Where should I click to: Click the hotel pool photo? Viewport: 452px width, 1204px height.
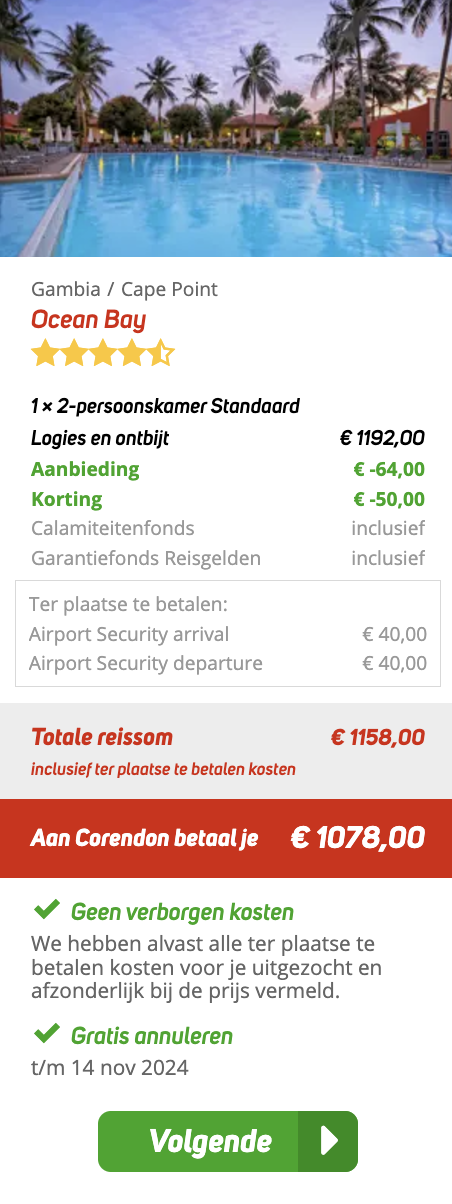[x=226, y=129]
